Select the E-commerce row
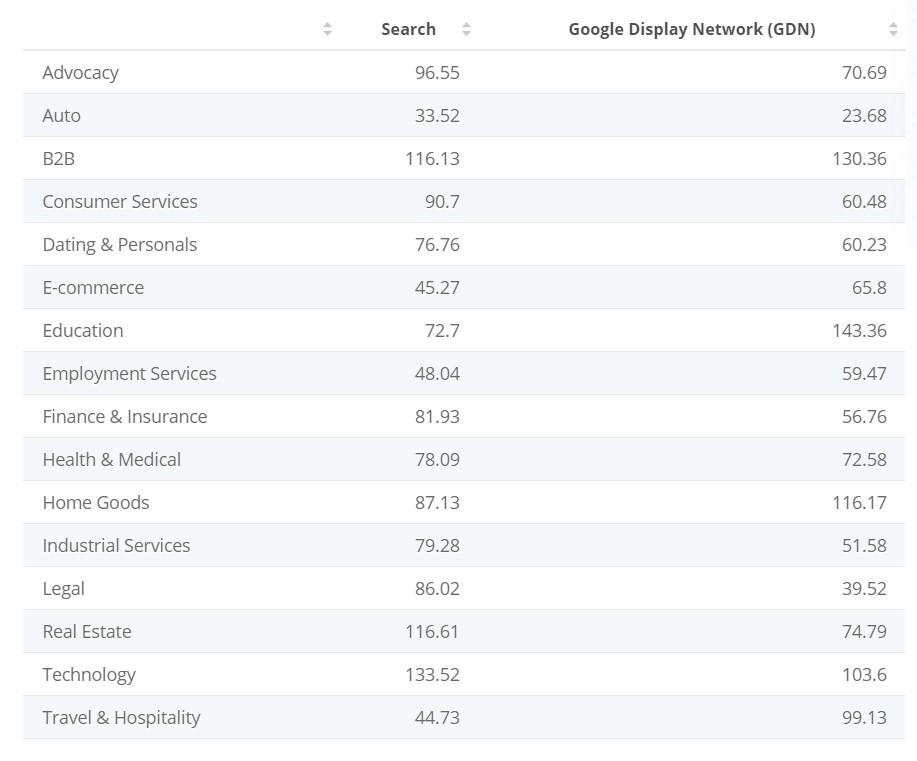 464,287
